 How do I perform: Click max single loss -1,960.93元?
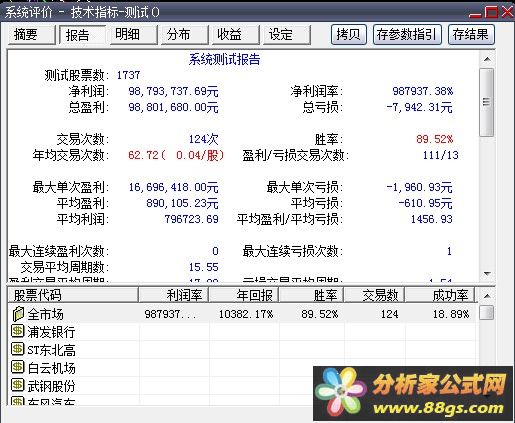pos(419,187)
